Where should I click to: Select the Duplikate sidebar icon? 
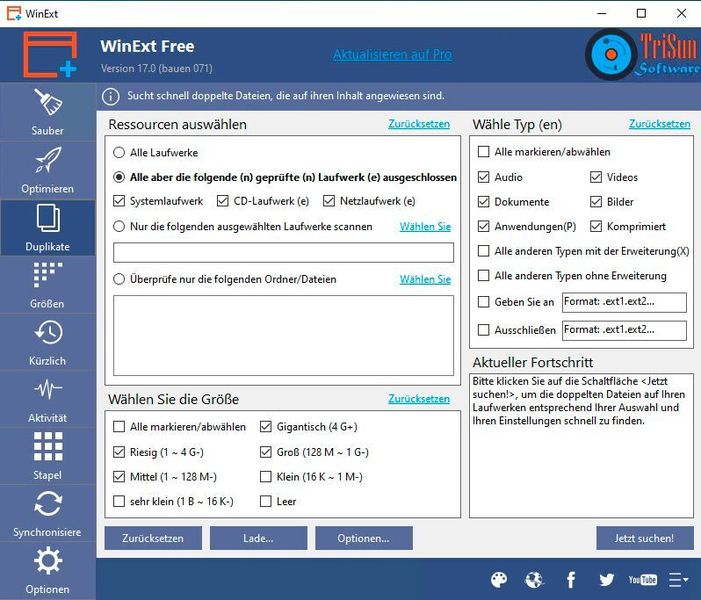[x=47, y=228]
